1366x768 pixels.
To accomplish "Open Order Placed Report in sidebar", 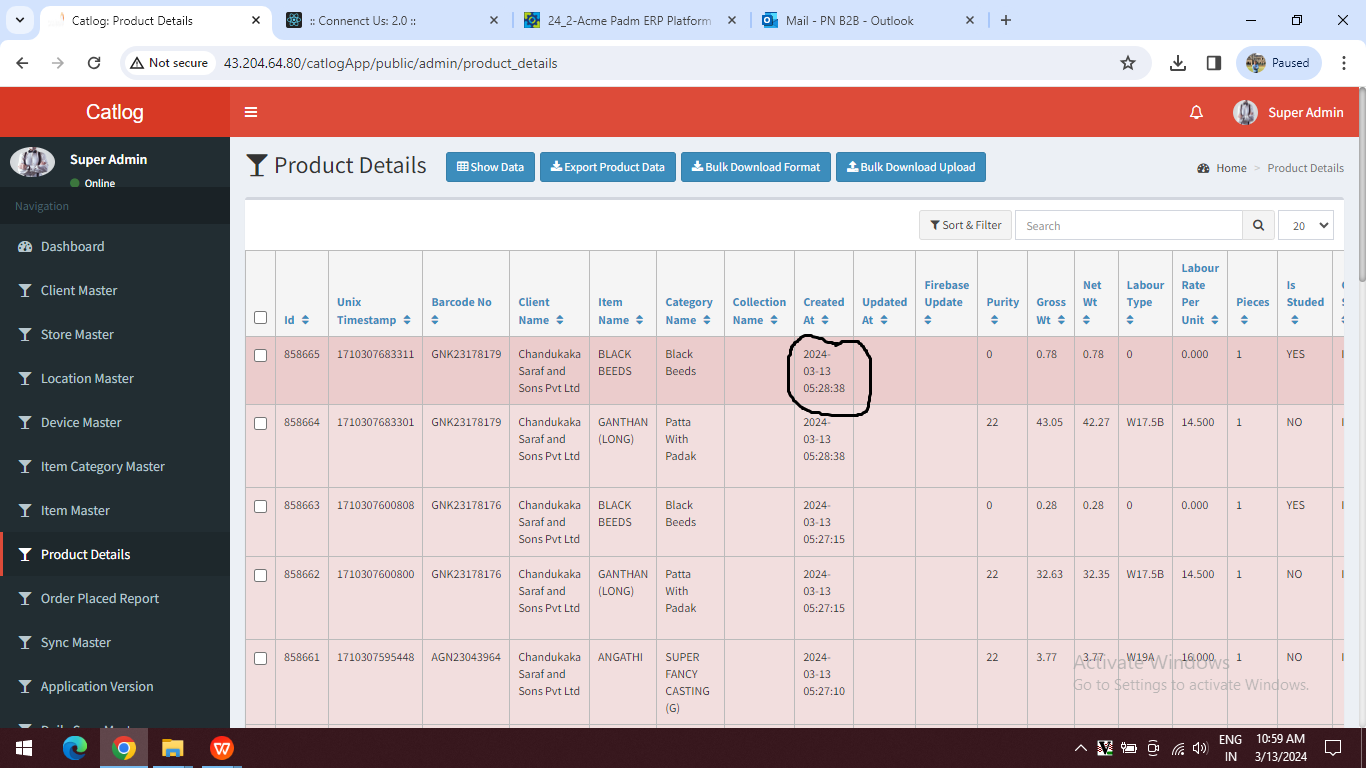I will point(115,598).
